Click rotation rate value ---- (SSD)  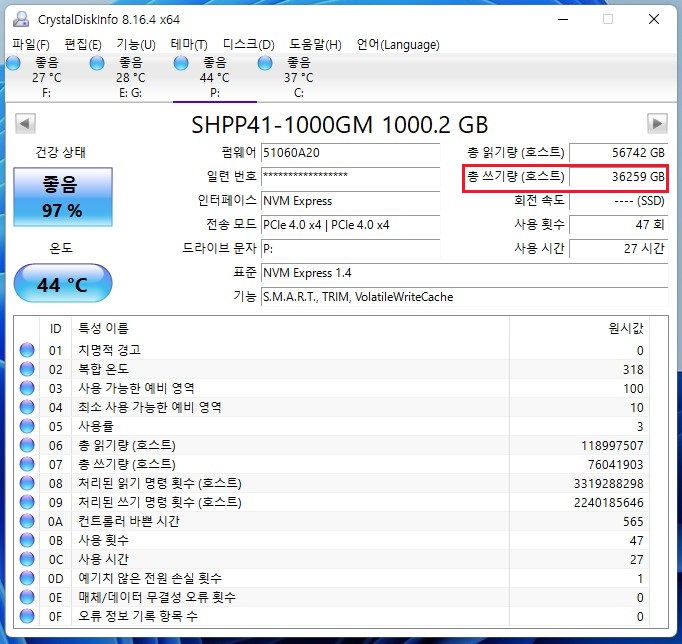pos(618,201)
